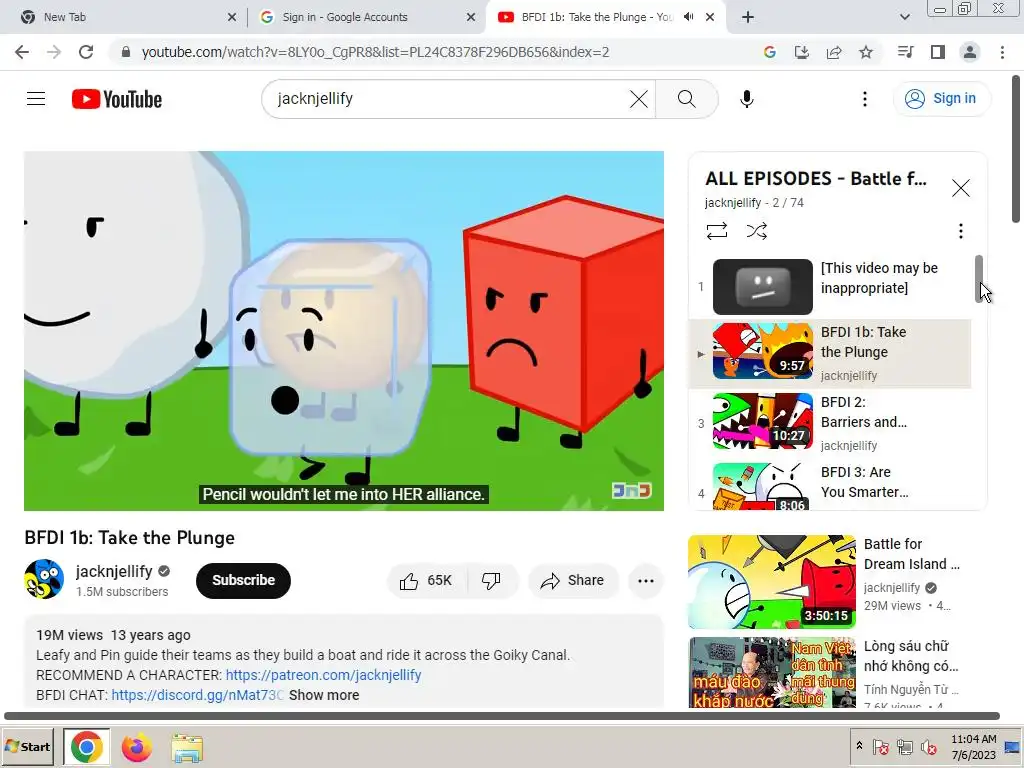Reload the page
The width and height of the screenshot is (1024, 768).
point(86,52)
